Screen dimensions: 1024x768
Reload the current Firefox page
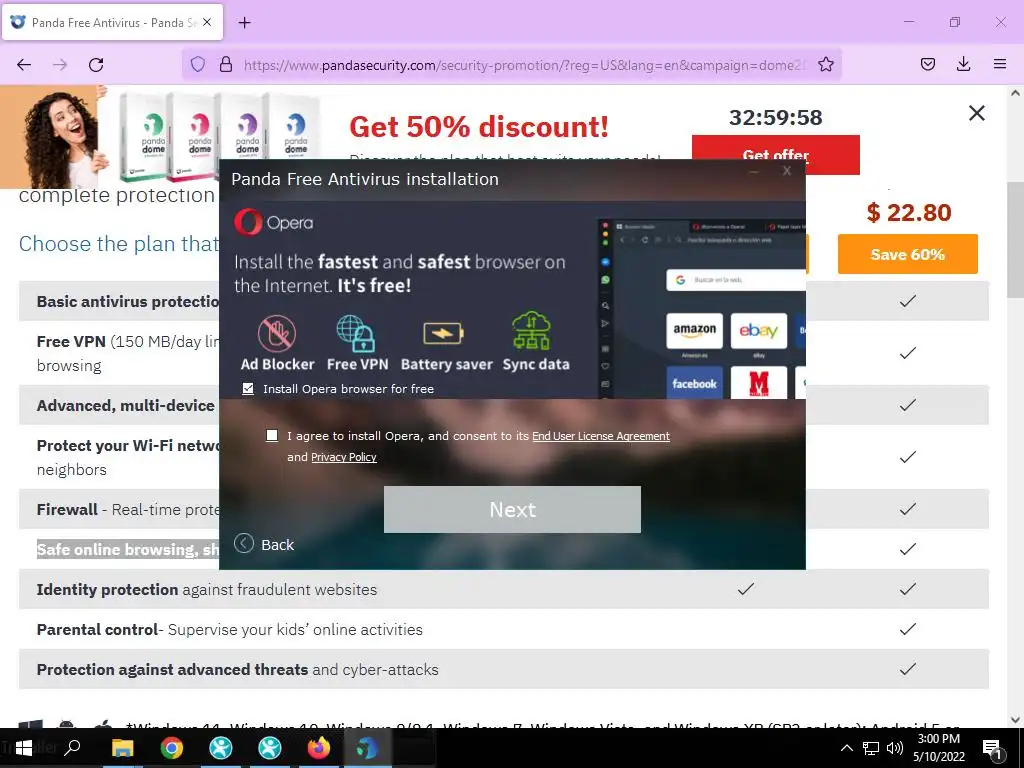96,65
